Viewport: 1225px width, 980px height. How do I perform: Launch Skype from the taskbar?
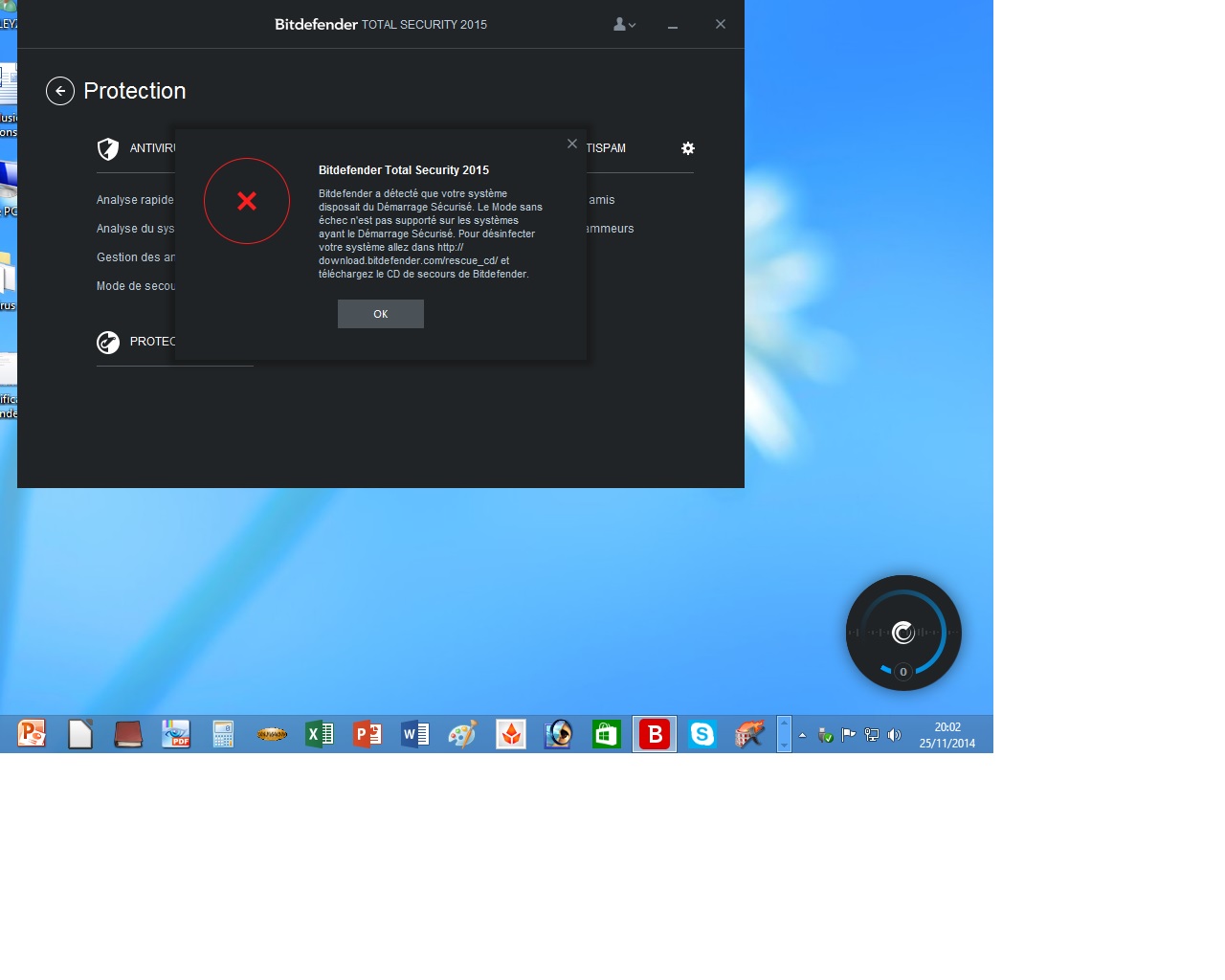[x=702, y=734]
